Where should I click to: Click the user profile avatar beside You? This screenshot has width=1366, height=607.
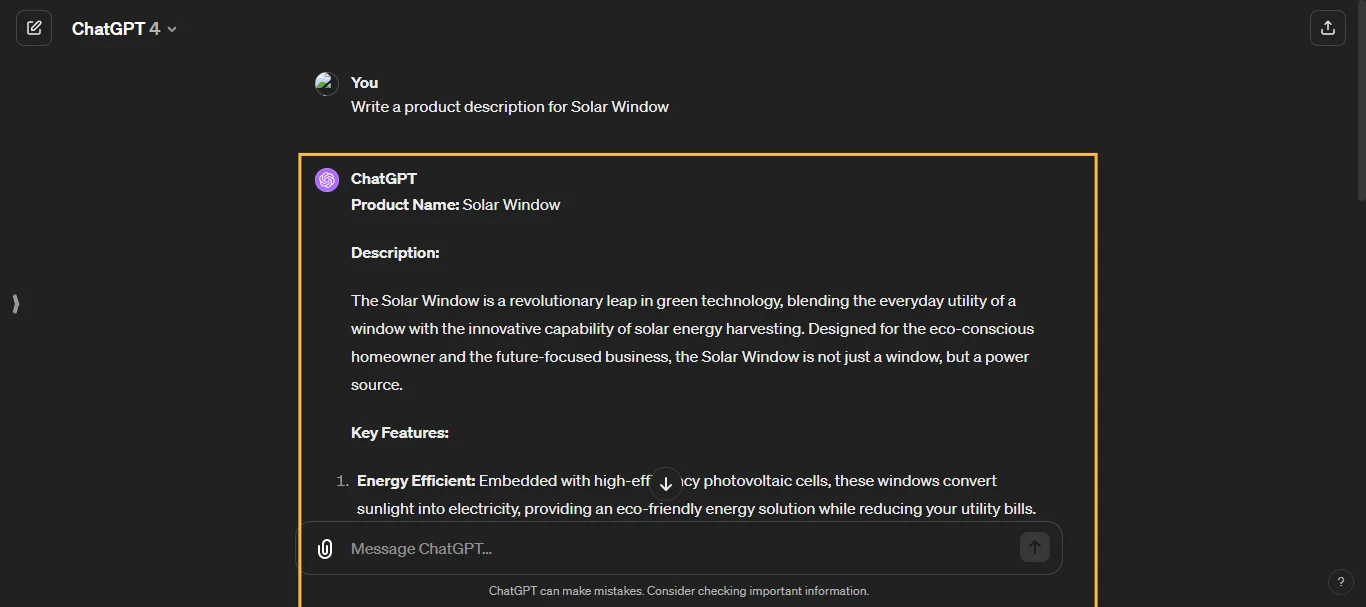click(327, 84)
